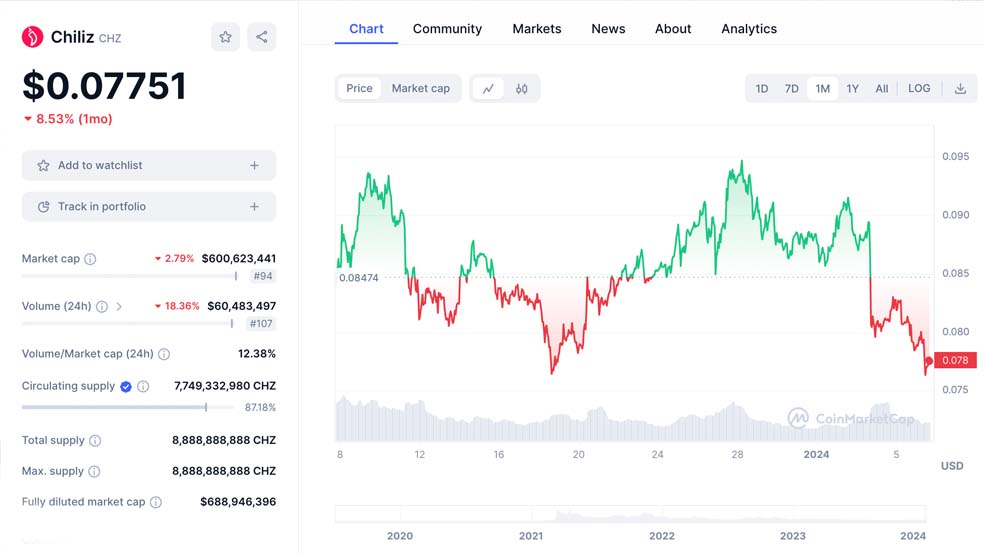Click the historical range slider below chart

point(632,514)
